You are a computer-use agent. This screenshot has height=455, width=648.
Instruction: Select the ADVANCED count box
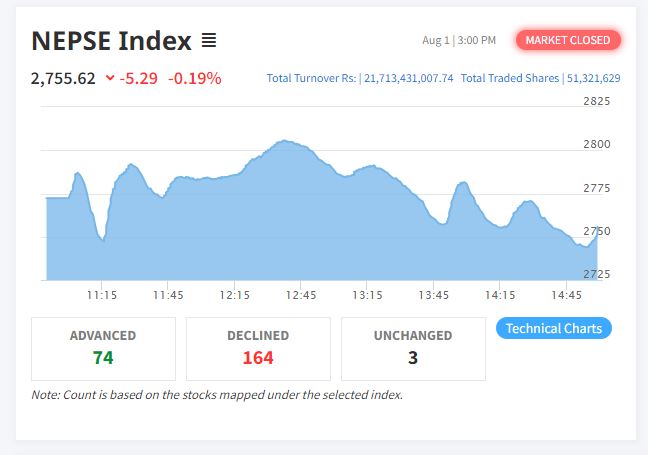tap(103, 349)
